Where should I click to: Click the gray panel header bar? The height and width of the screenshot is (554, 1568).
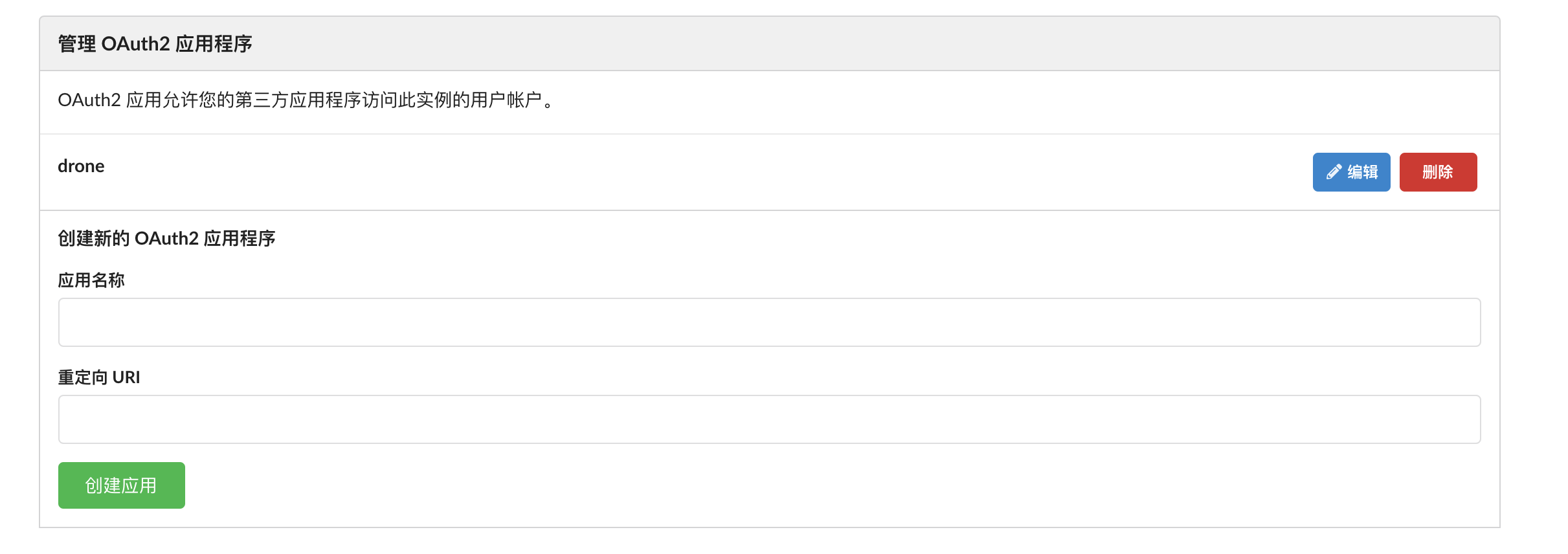click(769, 43)
